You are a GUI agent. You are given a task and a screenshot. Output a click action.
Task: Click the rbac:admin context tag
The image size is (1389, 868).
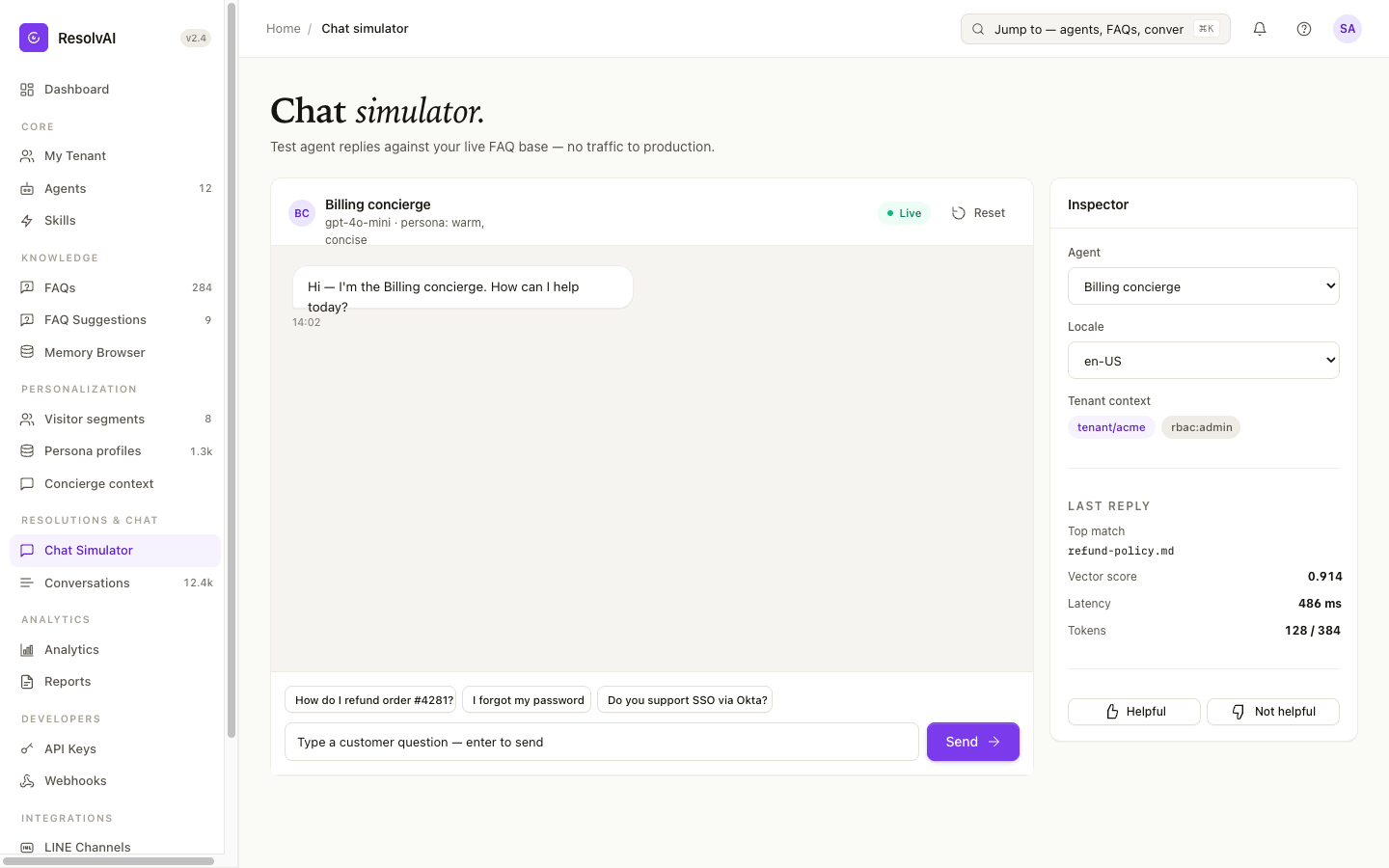[1201, 427]
